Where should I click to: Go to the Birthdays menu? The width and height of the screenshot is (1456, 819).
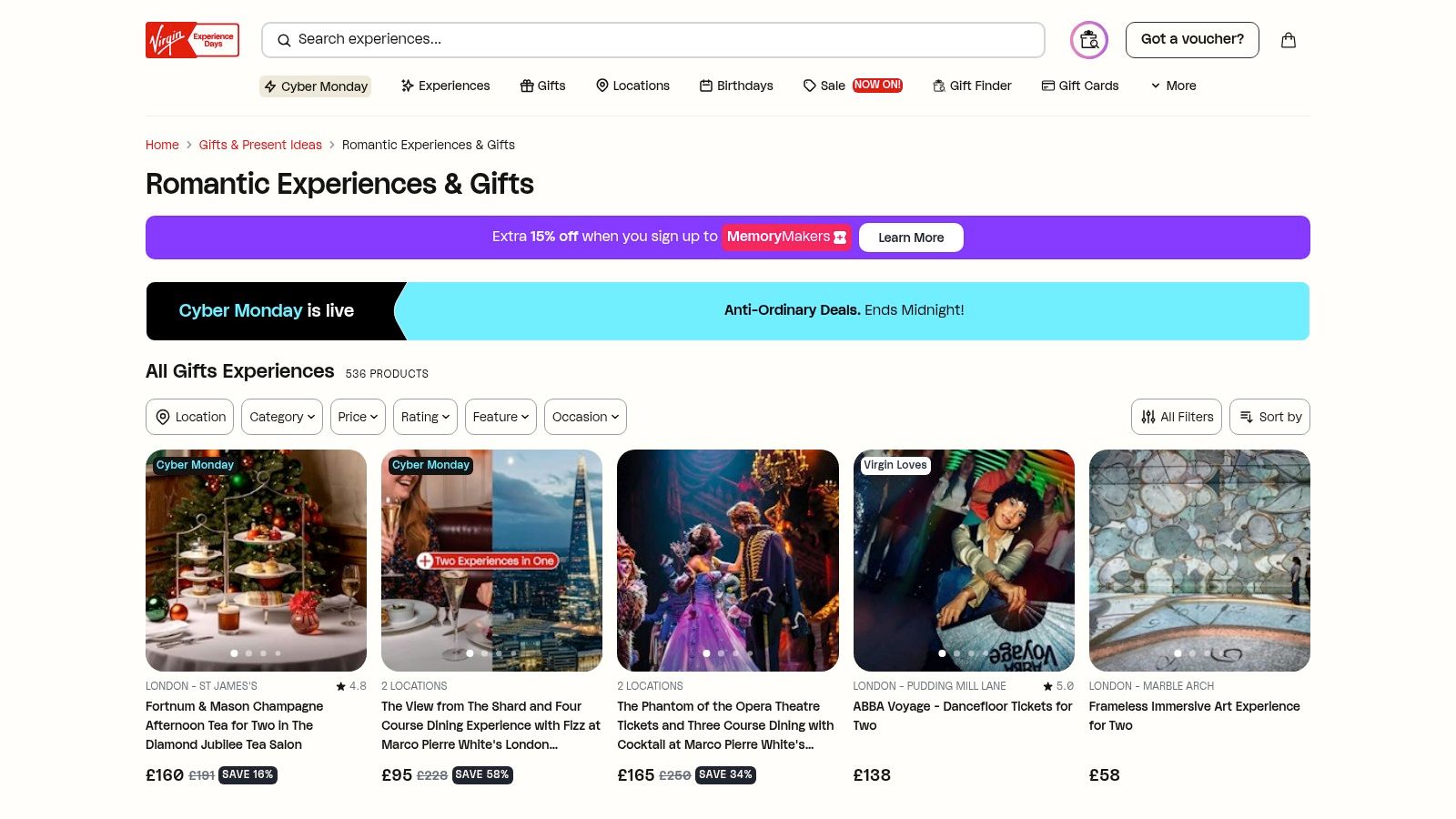click(x=736, y=86)
